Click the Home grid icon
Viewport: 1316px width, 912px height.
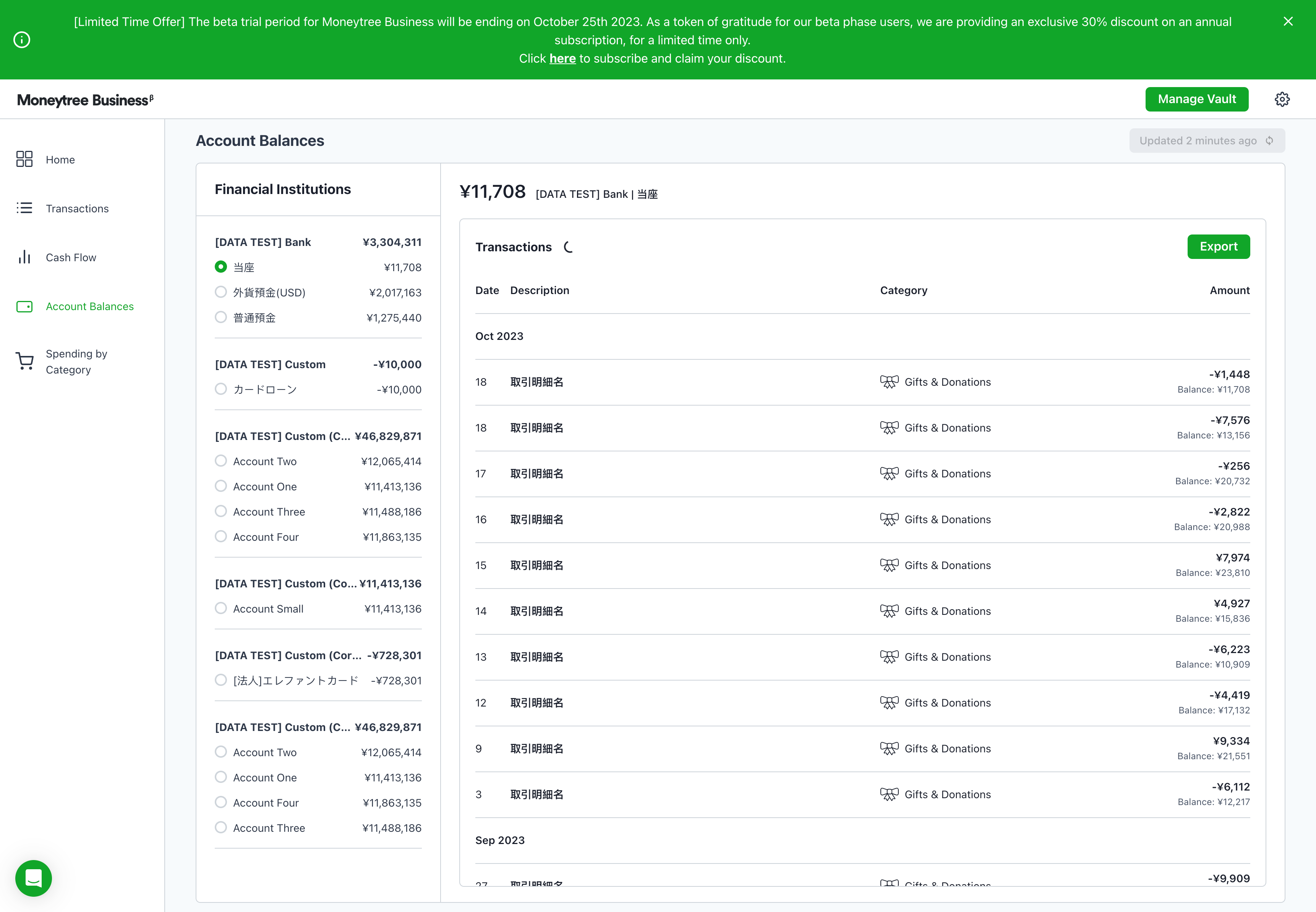24,159
